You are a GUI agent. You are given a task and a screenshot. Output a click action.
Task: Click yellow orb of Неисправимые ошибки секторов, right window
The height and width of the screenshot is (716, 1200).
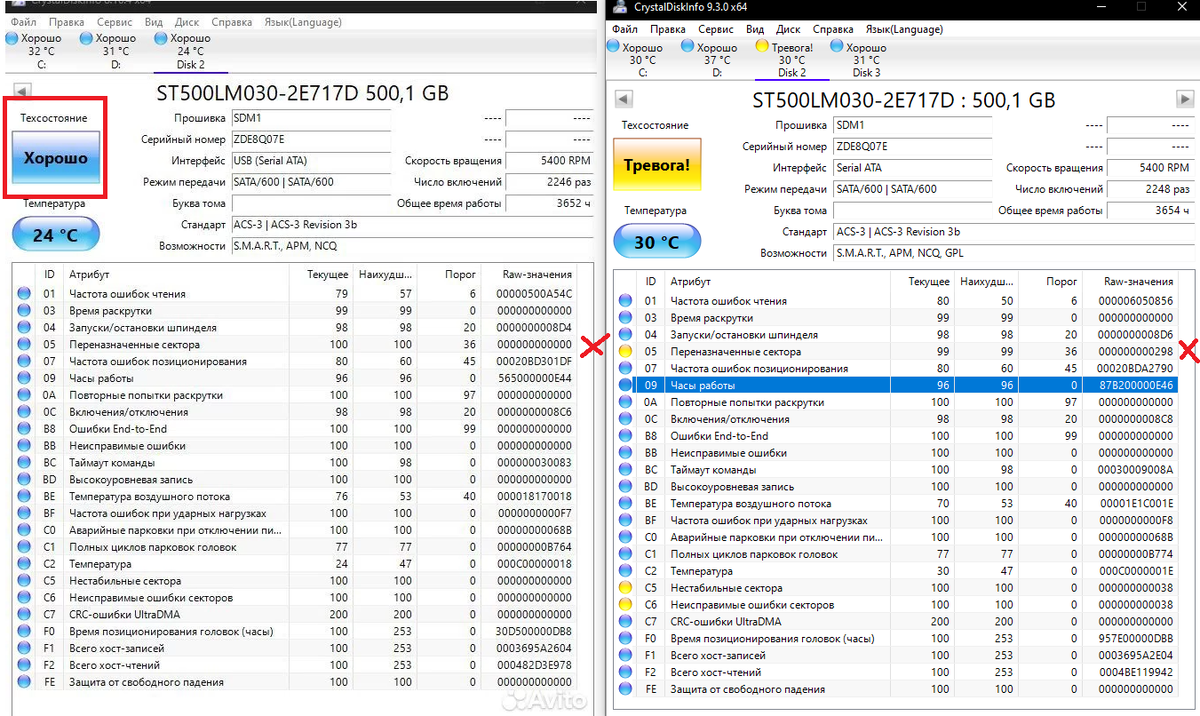coord(625,605)
